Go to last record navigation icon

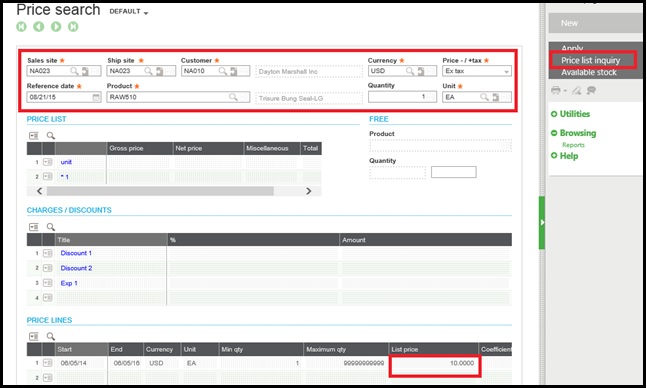73,27
